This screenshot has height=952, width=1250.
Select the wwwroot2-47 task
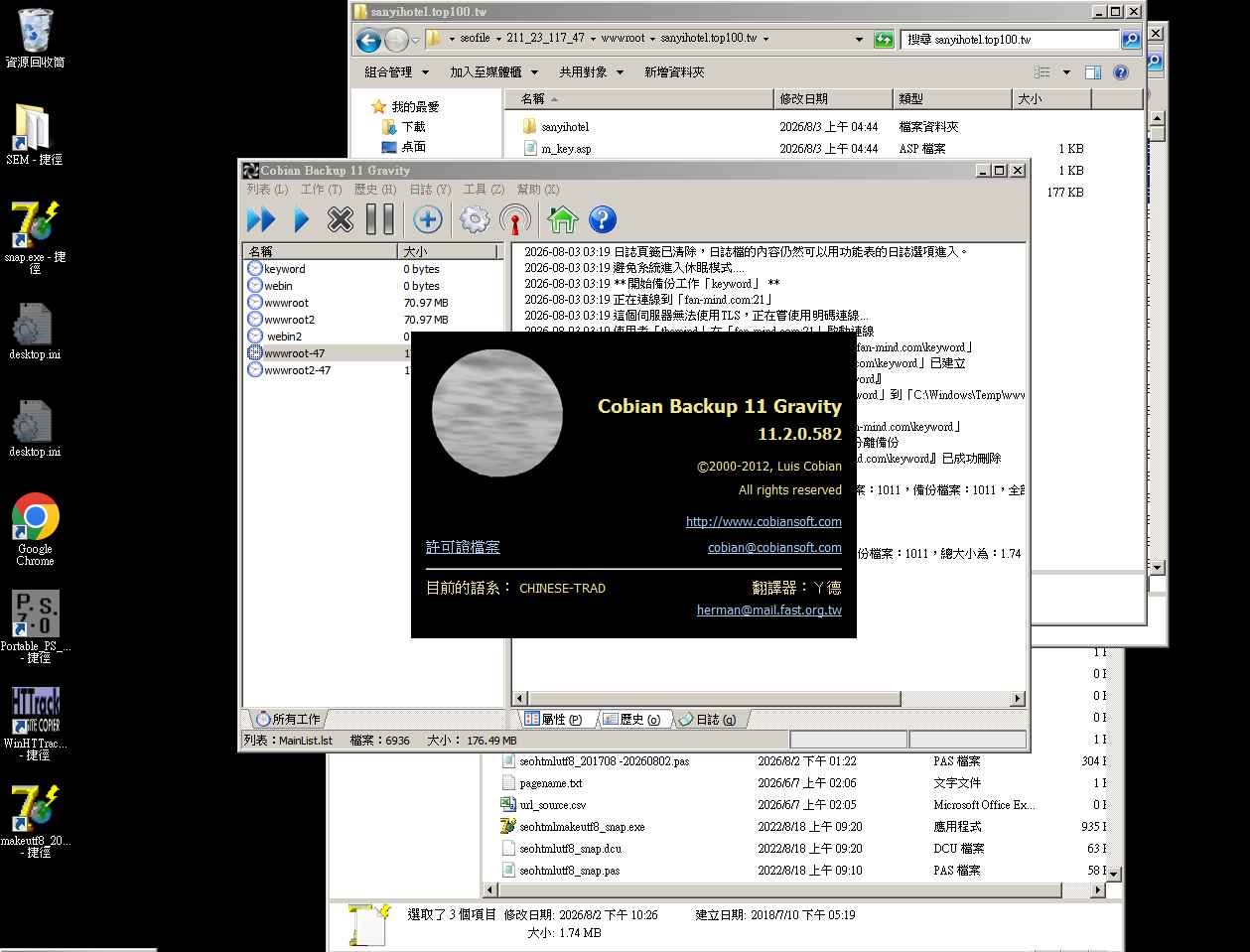tap(328, 370)
